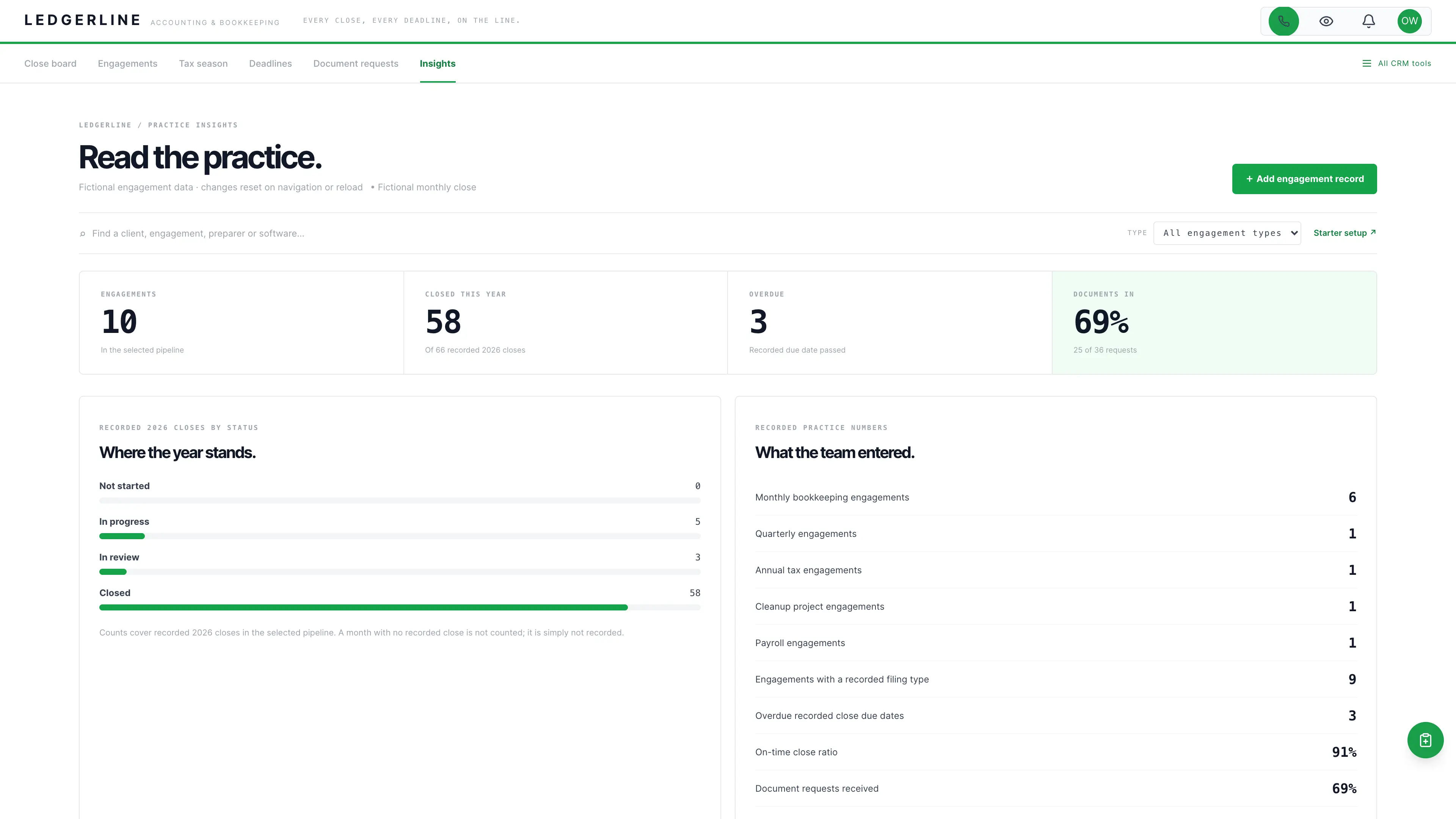Viewport: 1456px width, 819px height.
Task: Switch to Engagements tab
Action: coord(128,63)
